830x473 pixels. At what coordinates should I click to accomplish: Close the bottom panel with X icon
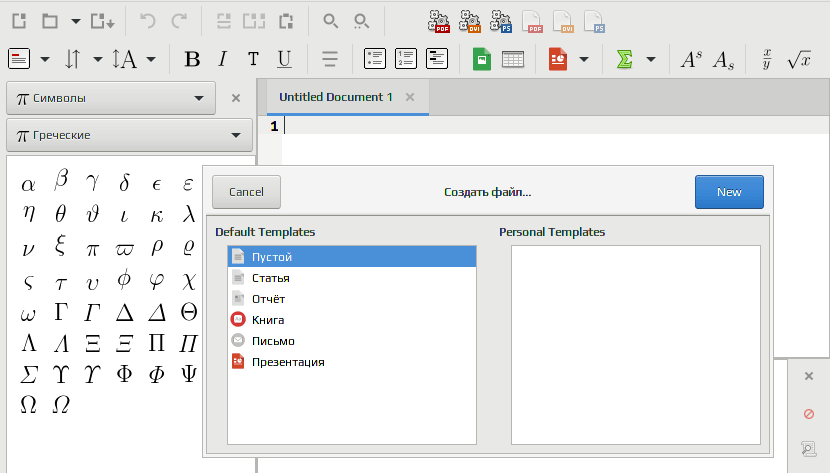tap(809, 376)
